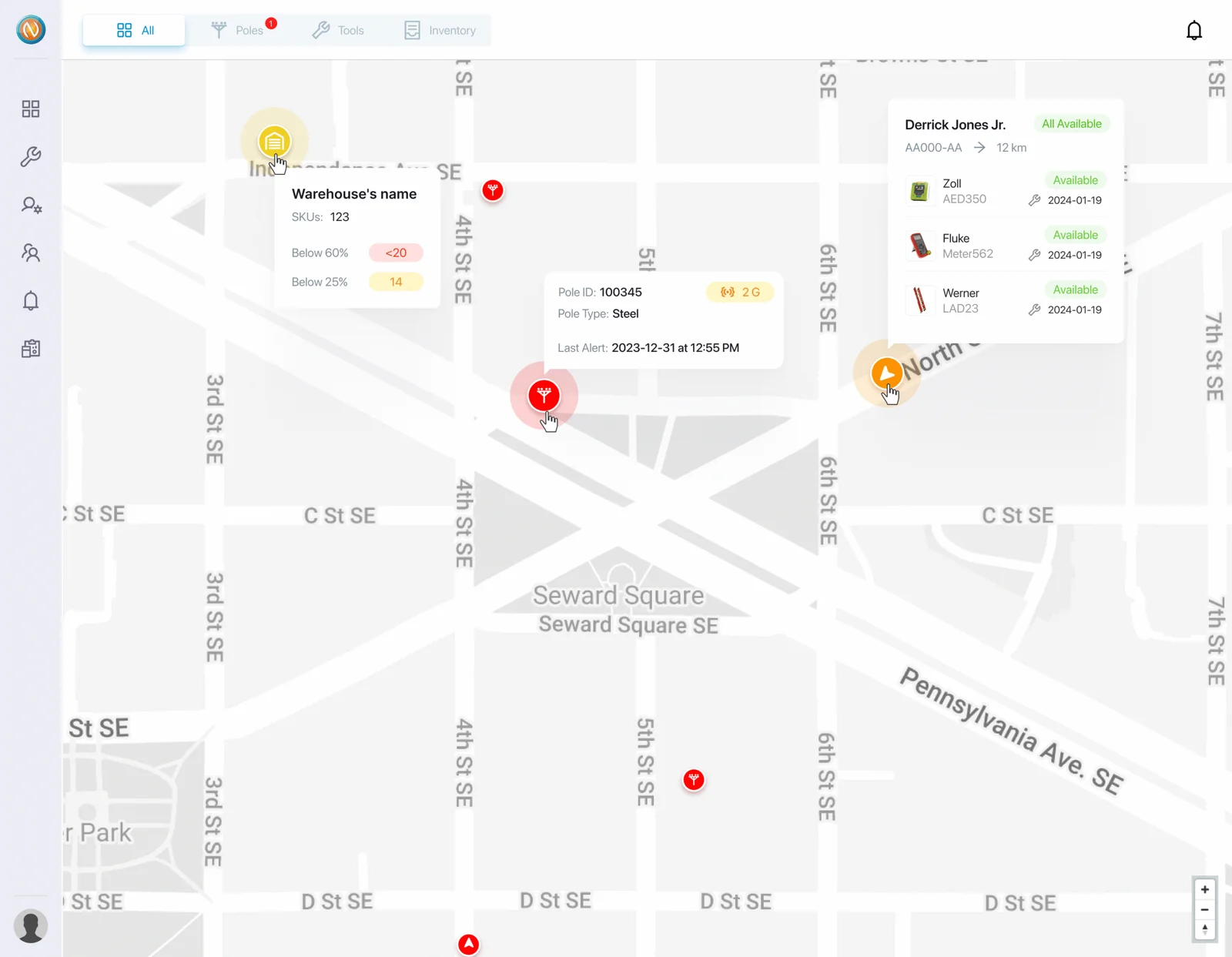Image resolution: width=1232 pixels, height=957 pixels.
Task: Select the All tab
Action: coord(135,30)
